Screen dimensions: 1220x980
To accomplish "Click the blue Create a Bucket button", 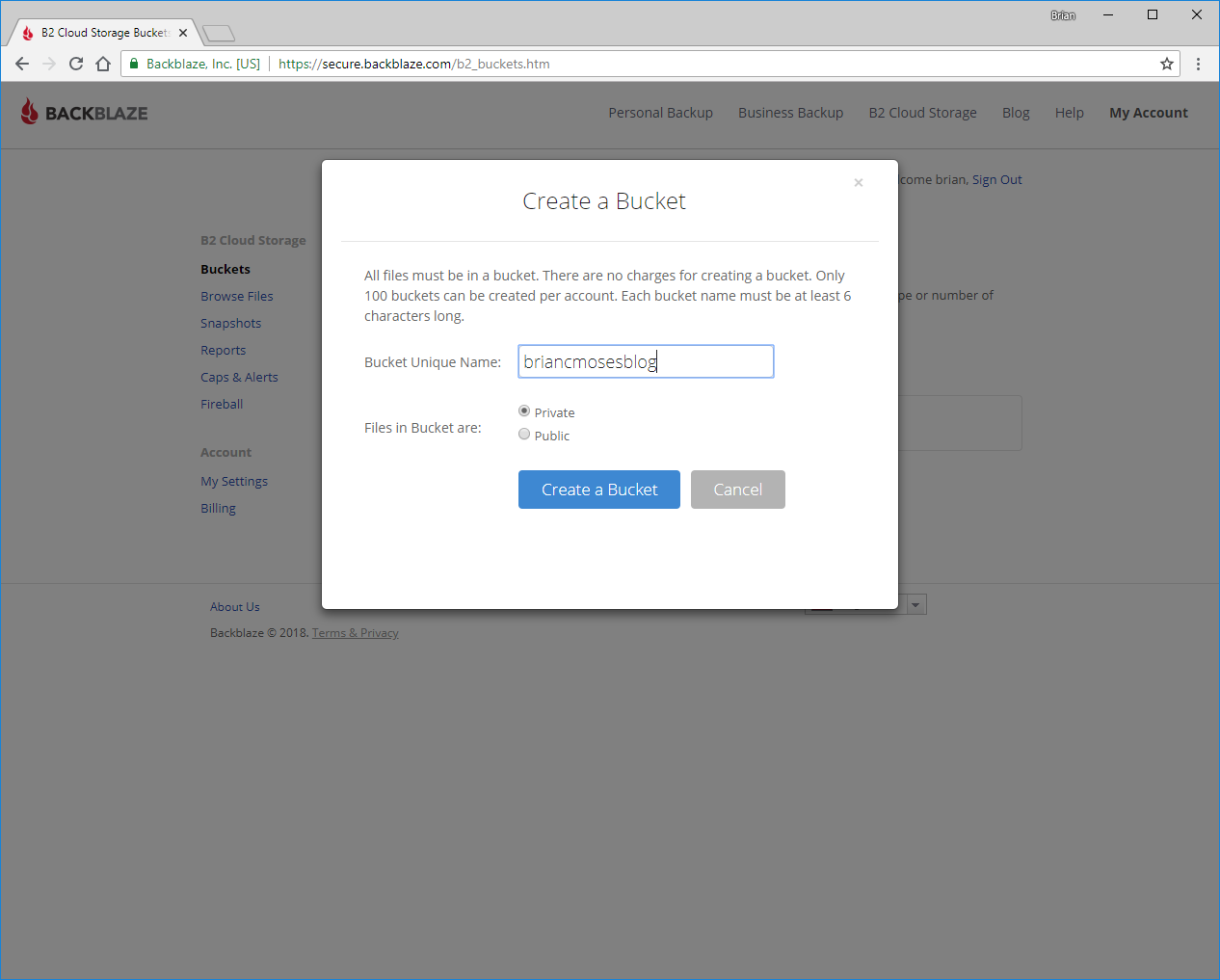I will (598, 490).
